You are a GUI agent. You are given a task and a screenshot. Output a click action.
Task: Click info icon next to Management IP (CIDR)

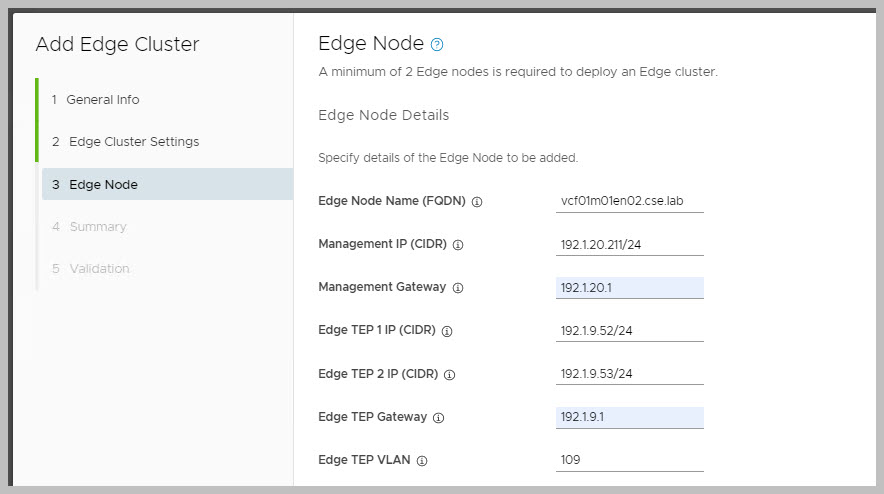458,245
